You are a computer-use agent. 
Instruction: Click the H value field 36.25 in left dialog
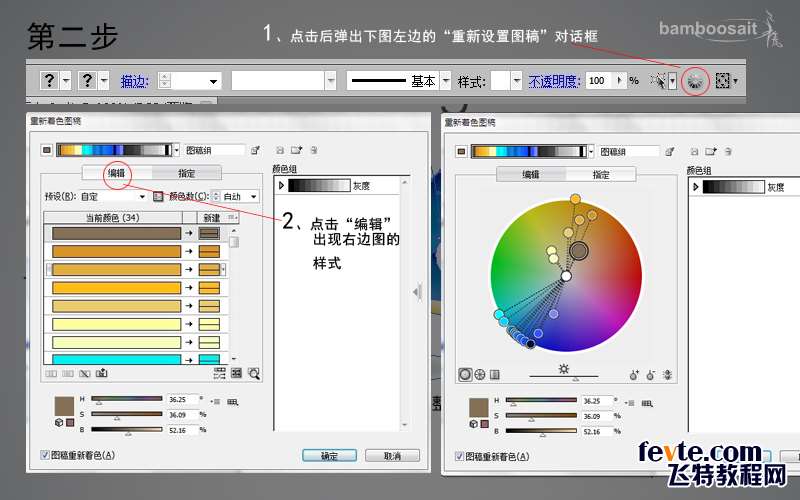182,399
